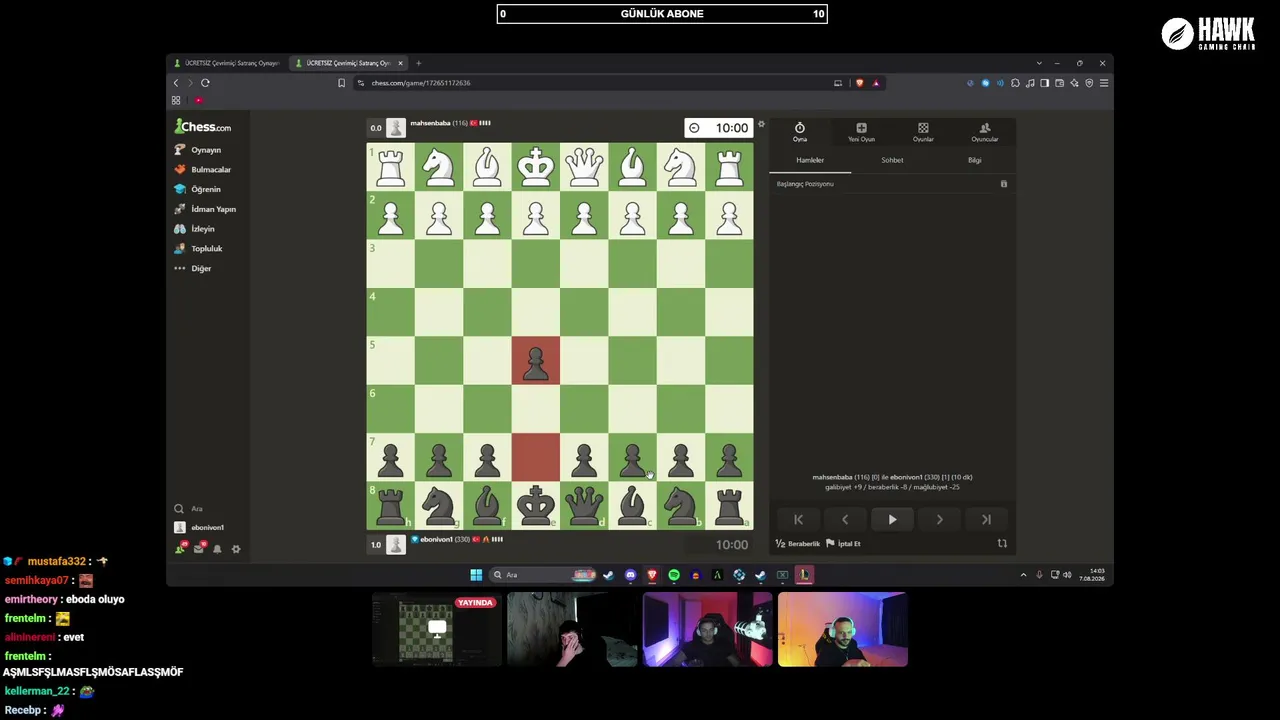The height and width of the screenshot is (720, 1280).
Task: Select the Hamleler tab
Action: [810, 160]
